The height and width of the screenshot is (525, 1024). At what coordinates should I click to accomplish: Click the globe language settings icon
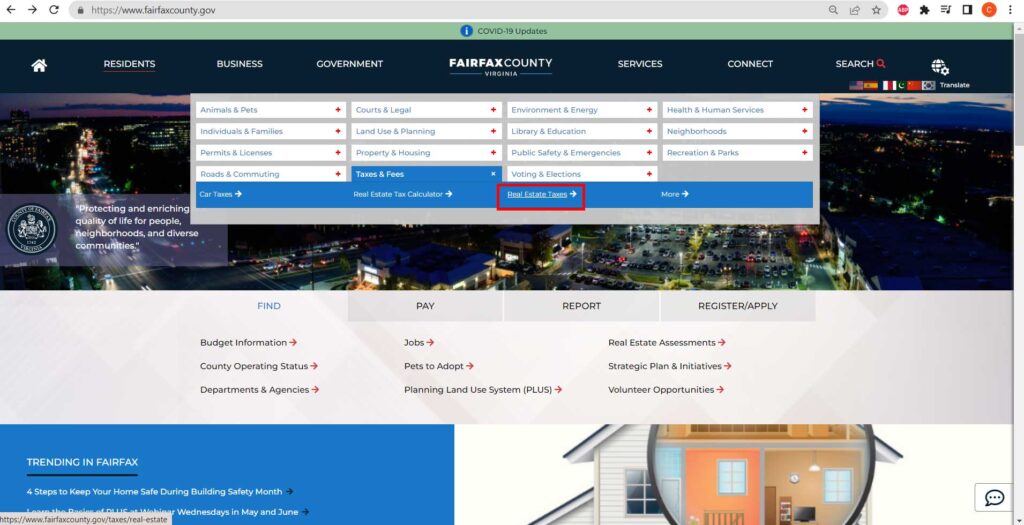tap(940, 67)
